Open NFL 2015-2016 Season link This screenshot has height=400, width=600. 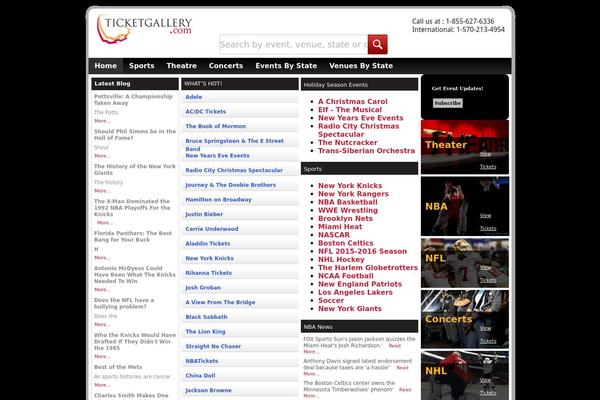tap(362, 251)
